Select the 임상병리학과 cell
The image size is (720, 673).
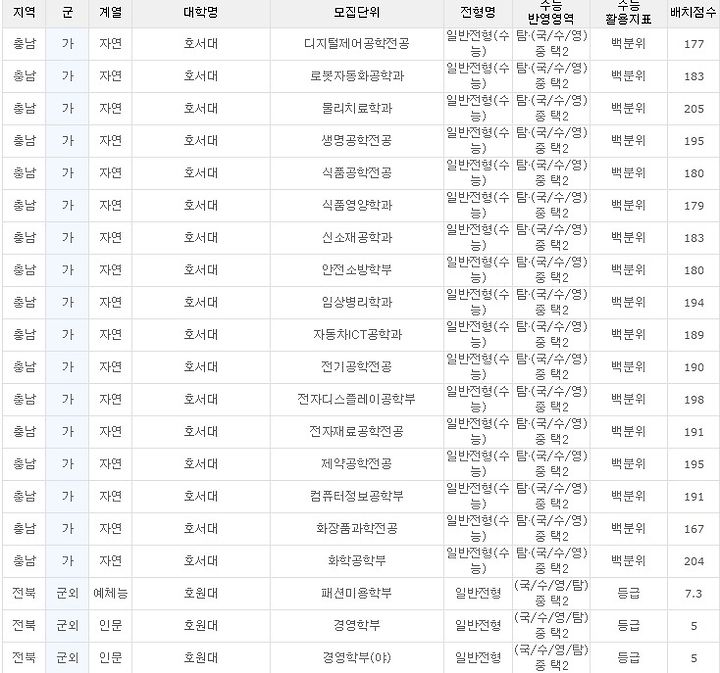point(357,303)
